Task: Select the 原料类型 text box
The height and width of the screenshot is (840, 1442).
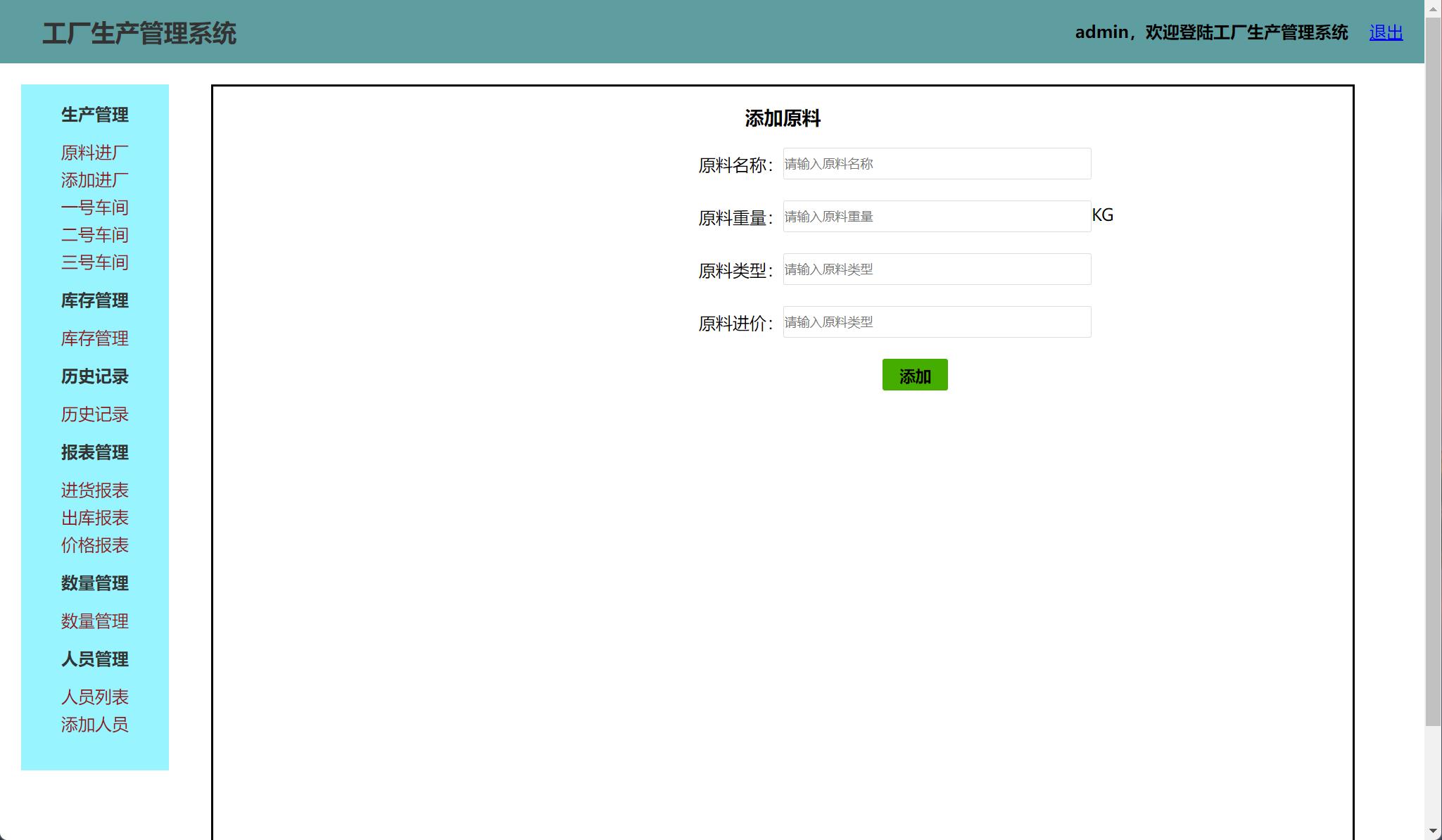Action: (x=936, y=269)
